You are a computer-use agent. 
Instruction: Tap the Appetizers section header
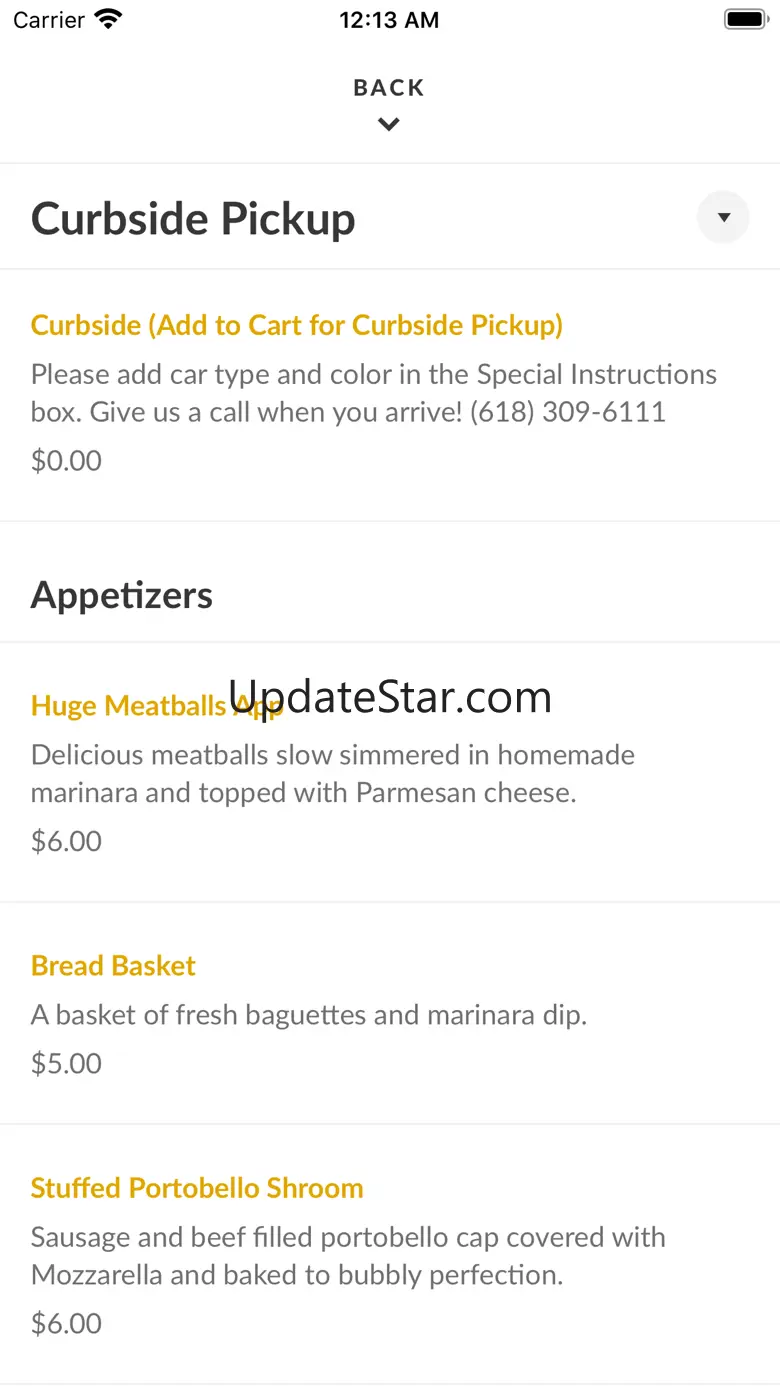[122, 595]
